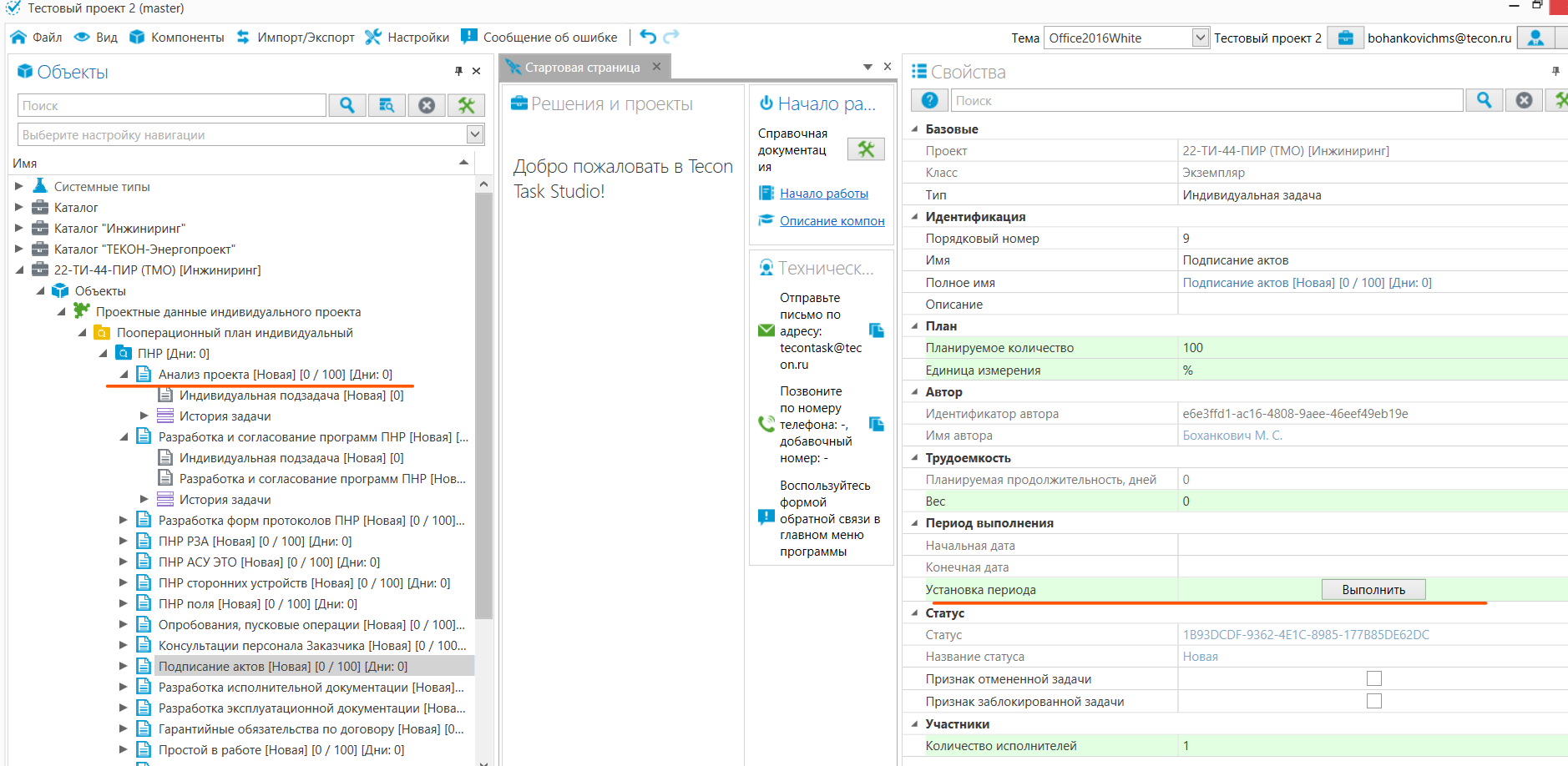Toggle the blocked task checkbox
1568x766 pixels.
coord(1373,701)
